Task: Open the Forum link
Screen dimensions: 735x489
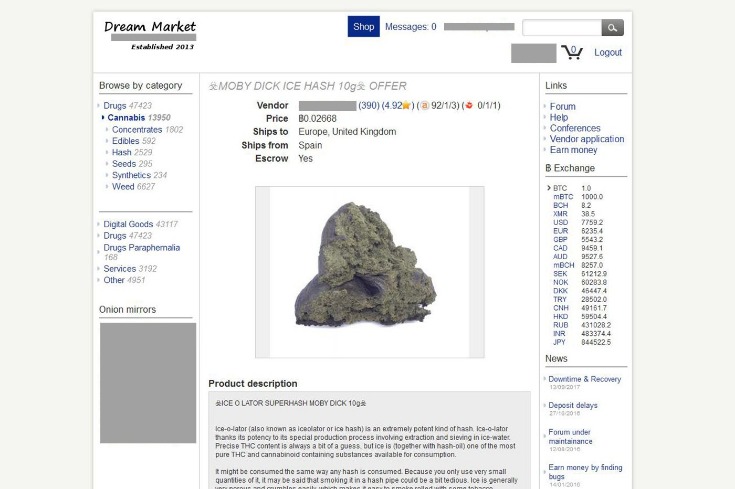Action: (x=562, y=106)
